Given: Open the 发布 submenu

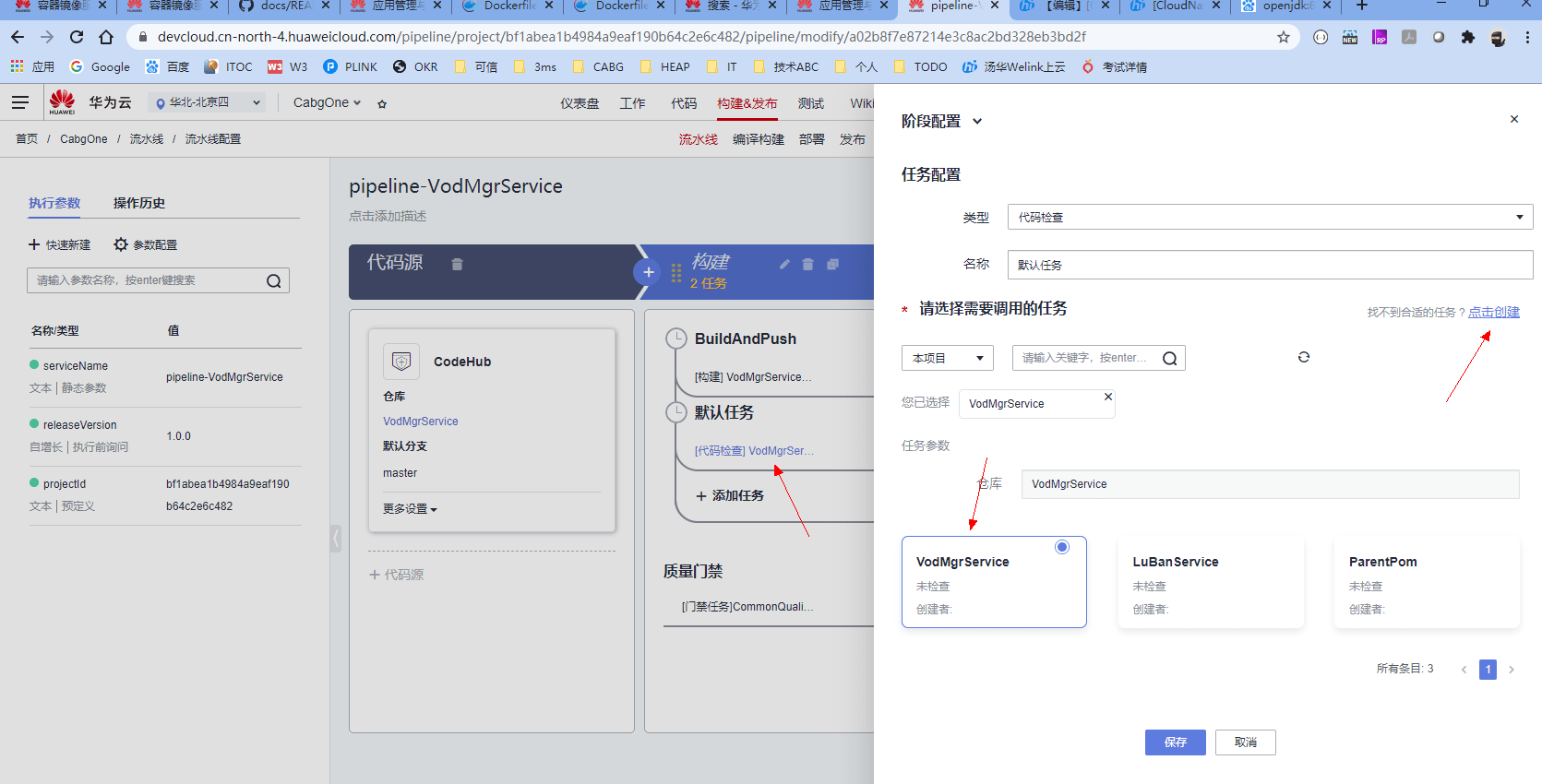Looking at the screenshot, I should point(853,139).
